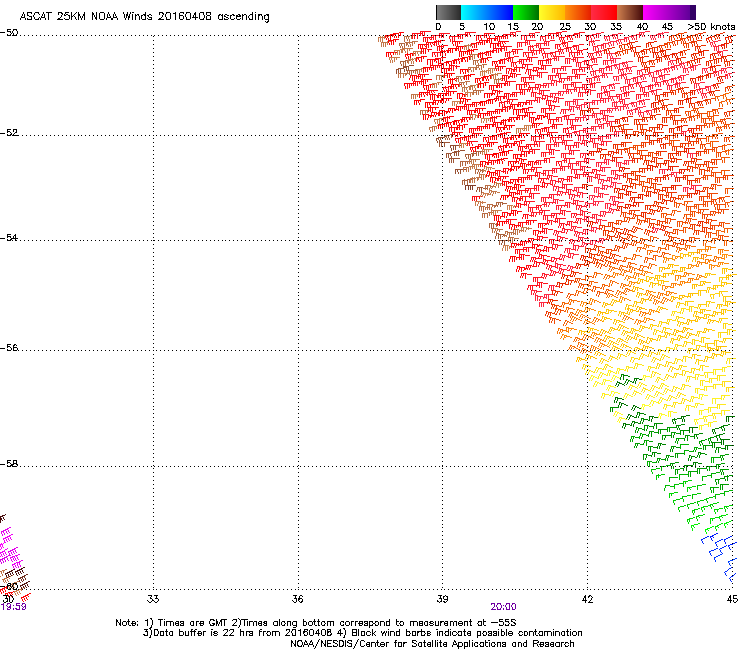Click the longitude label '42'
This screenshot has height=650, width=740.
point(587,599)
